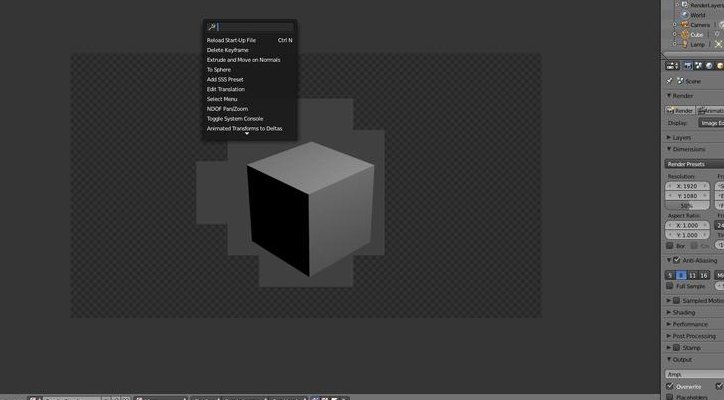Collapse the Anti-Aliasing panel triangle

point(669,261)
